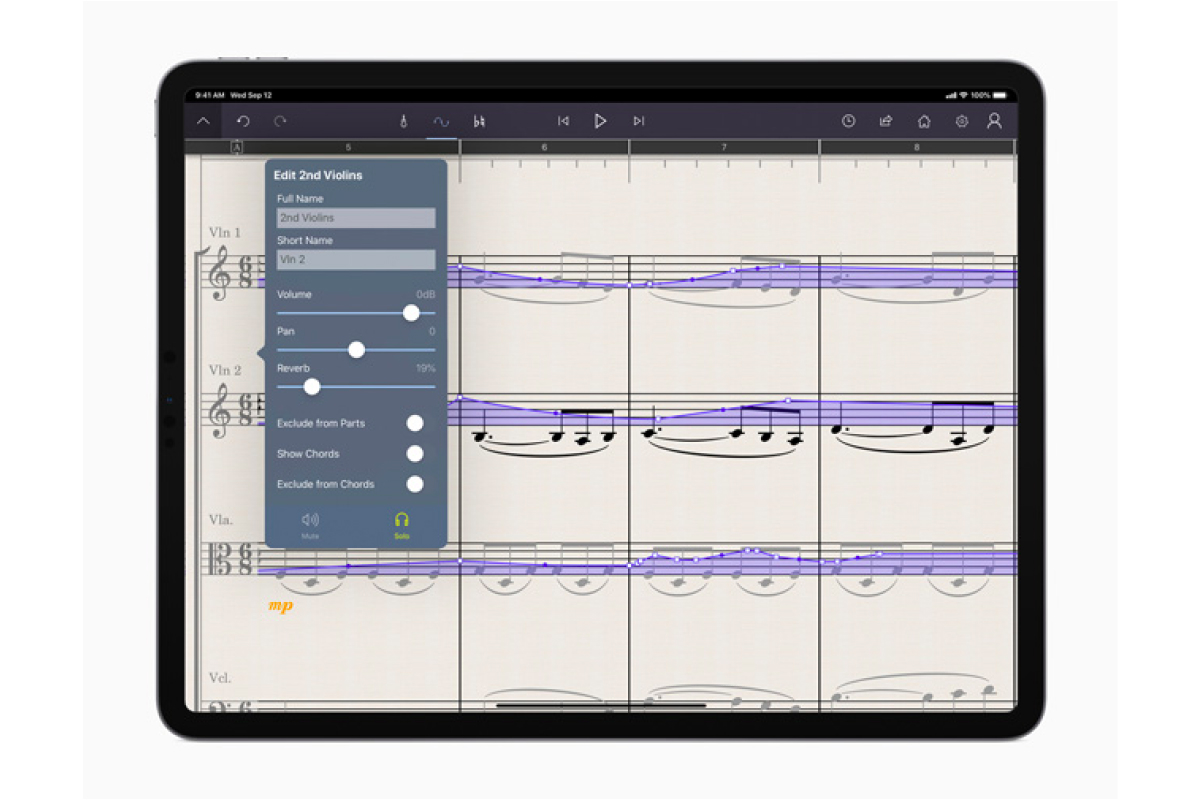
Task: Enable the Show Chords switch
Action: pos(414,454)
